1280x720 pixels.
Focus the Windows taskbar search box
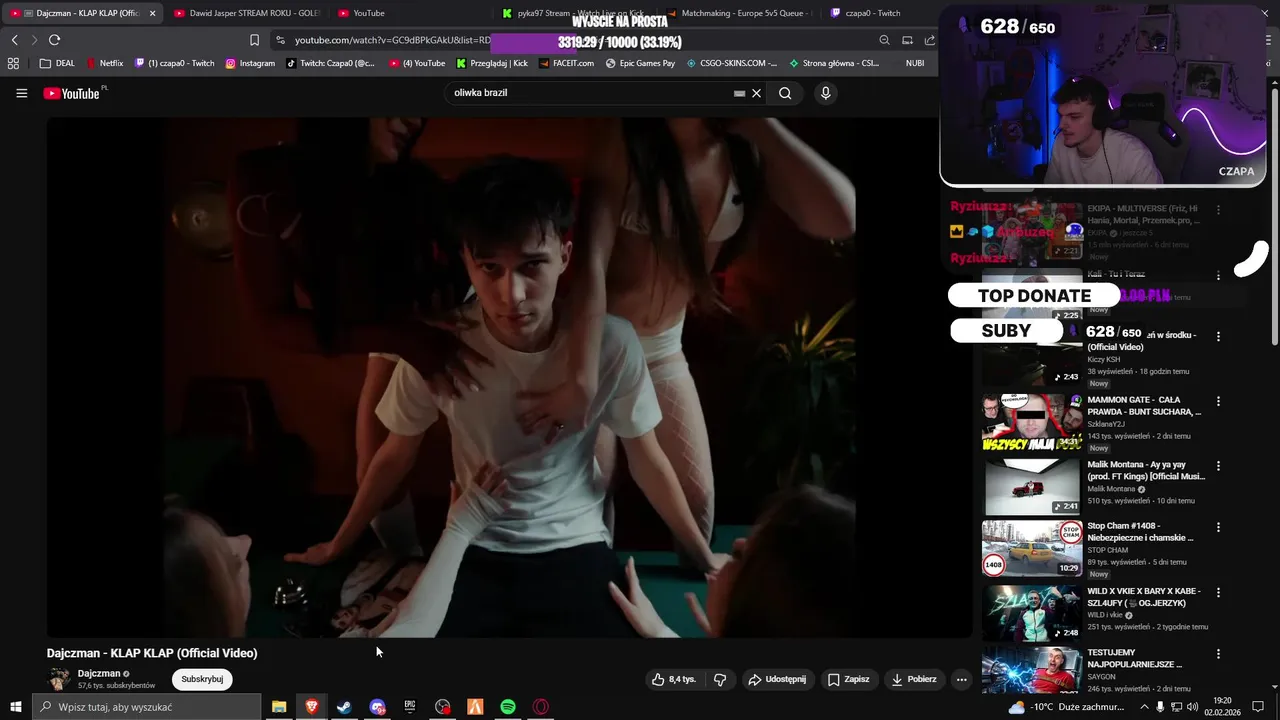click(147, 707)
